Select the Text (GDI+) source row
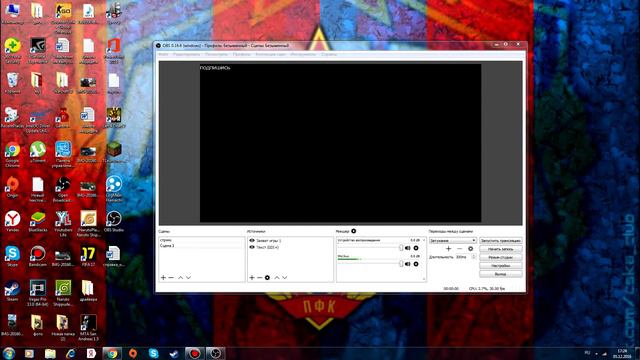The height and width of the screenshot is (360, 640). pyautogui.click(x=290, y=247)
